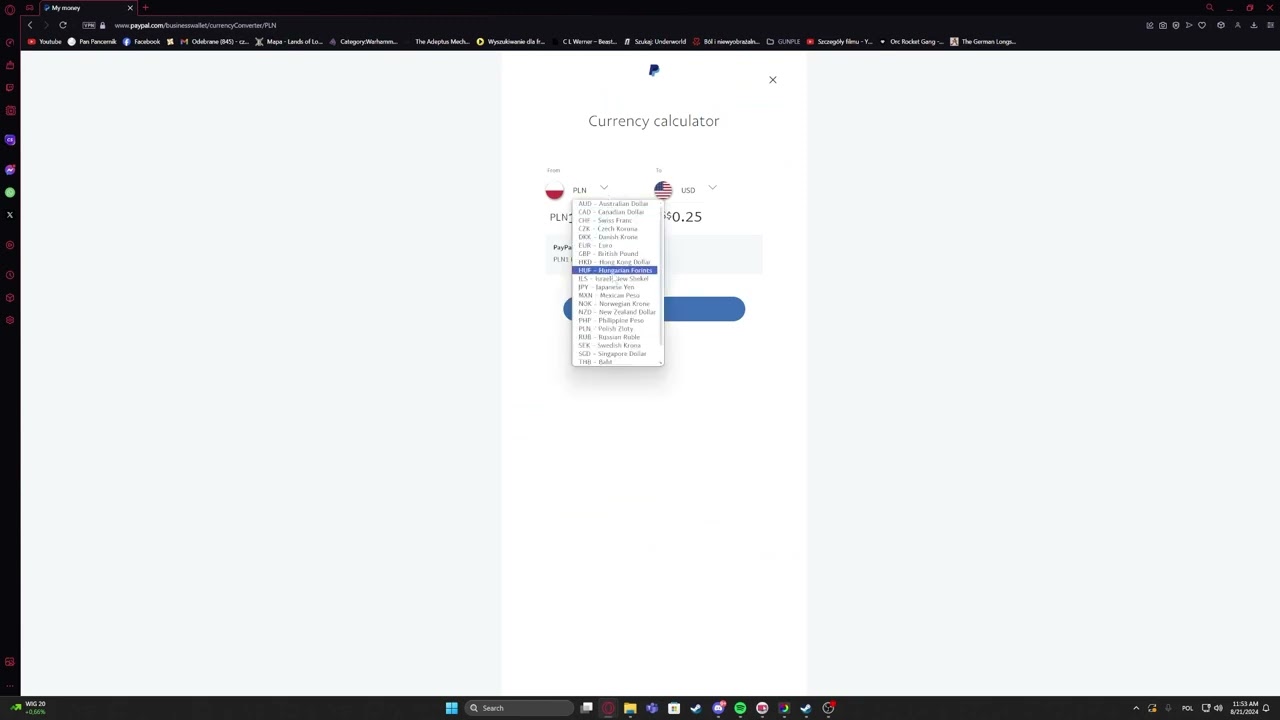Reload the PayPal page

[62, 25]
